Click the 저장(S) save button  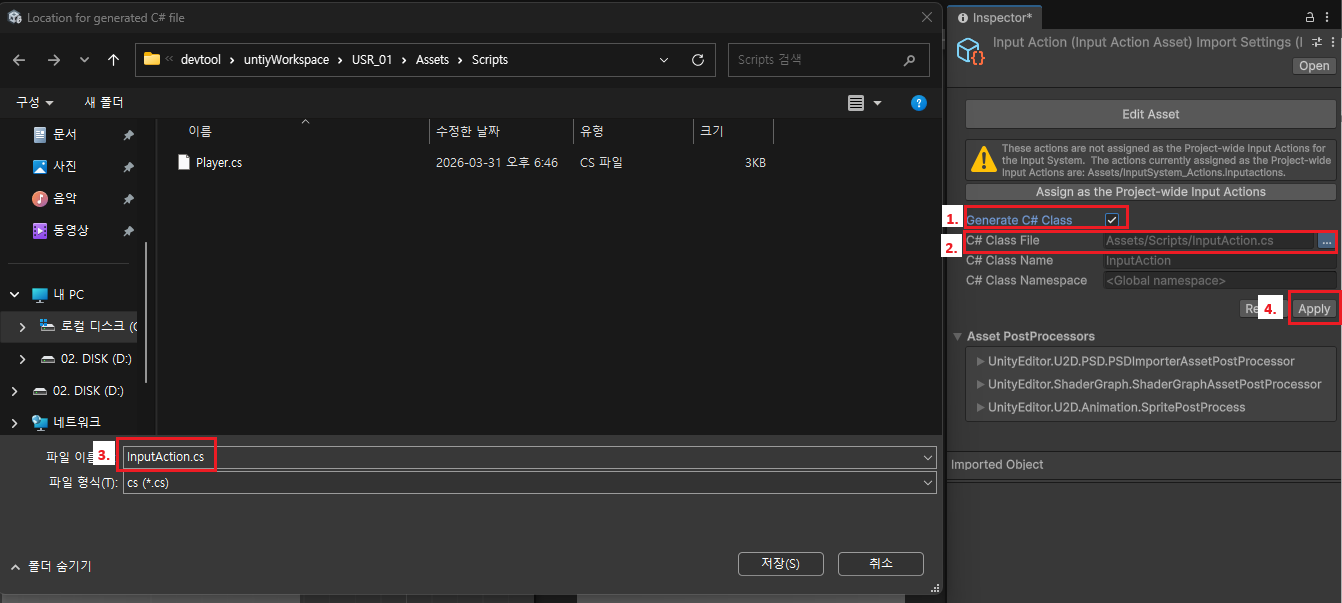click(781, 563)
